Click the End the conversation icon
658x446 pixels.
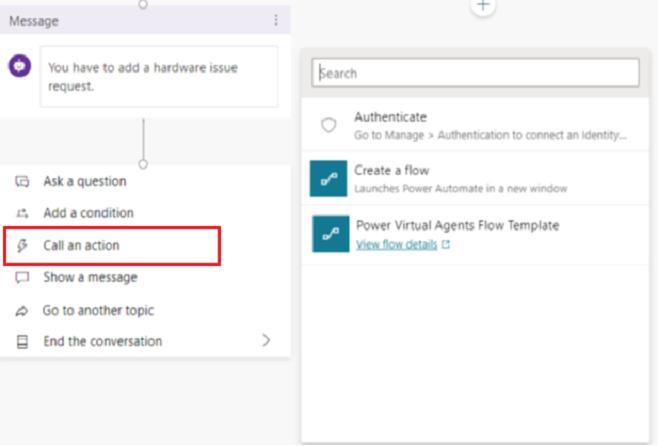click(22, 342)
